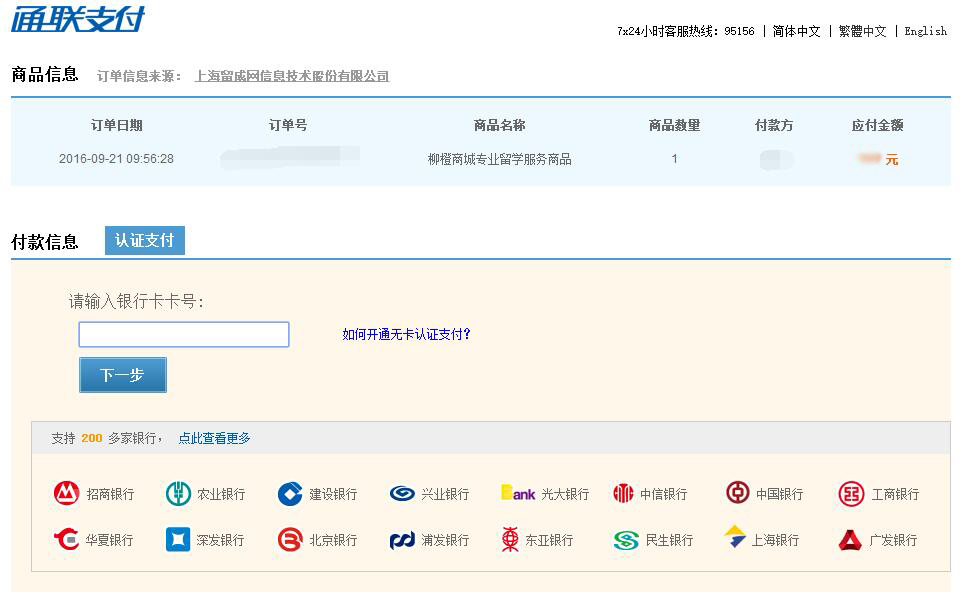Click the 广发银行 bank name text
Viewport: 964px width, 601px height.
pyautogui.click(x=893, y=540)
